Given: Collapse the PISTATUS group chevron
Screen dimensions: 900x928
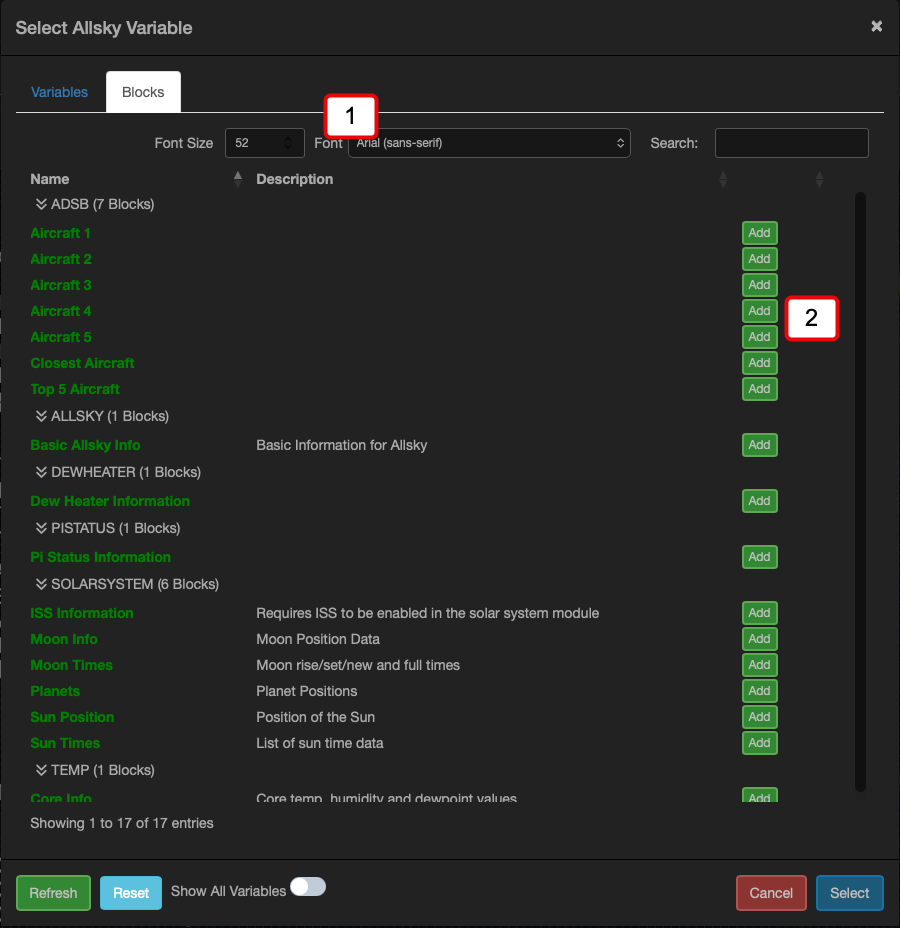Looking at the screenshot, I should pos(42,528).
